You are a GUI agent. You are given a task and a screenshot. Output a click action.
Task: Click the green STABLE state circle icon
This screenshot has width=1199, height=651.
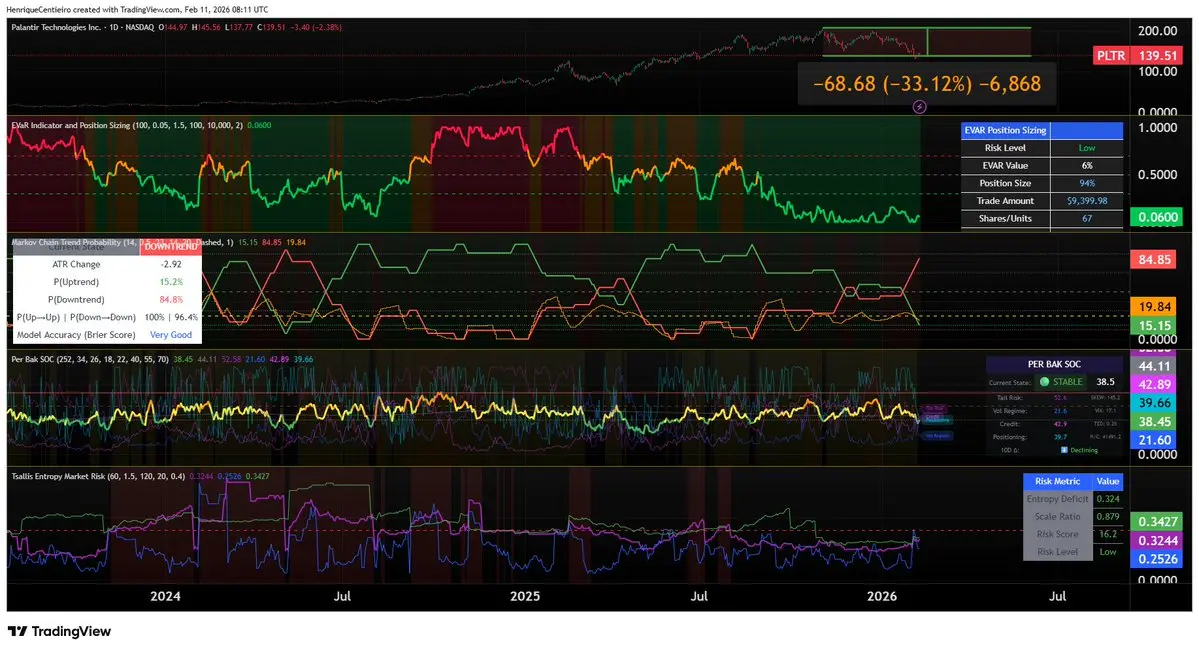point(1044,382)
